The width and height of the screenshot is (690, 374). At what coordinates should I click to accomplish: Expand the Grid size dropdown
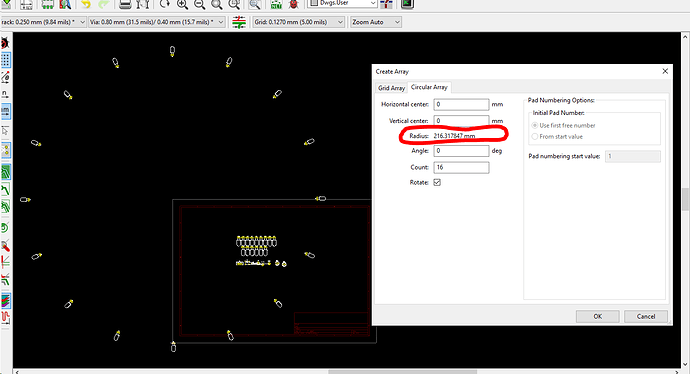point(298,22)
